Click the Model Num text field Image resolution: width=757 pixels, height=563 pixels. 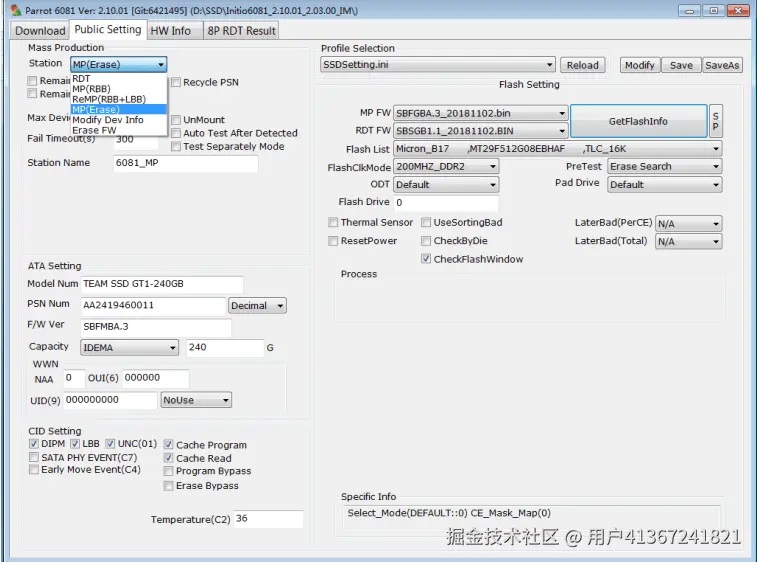[x=162, y=284]
